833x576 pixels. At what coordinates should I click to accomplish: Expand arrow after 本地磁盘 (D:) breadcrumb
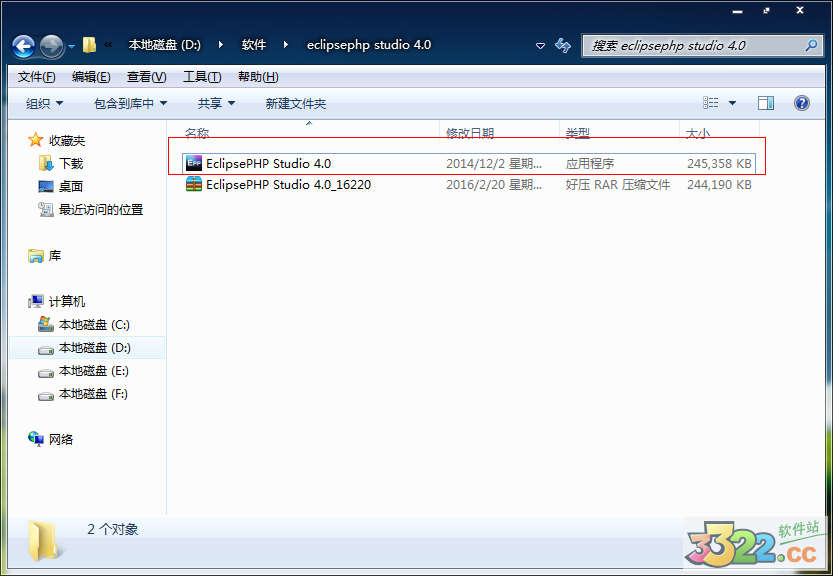coord(221,45)
